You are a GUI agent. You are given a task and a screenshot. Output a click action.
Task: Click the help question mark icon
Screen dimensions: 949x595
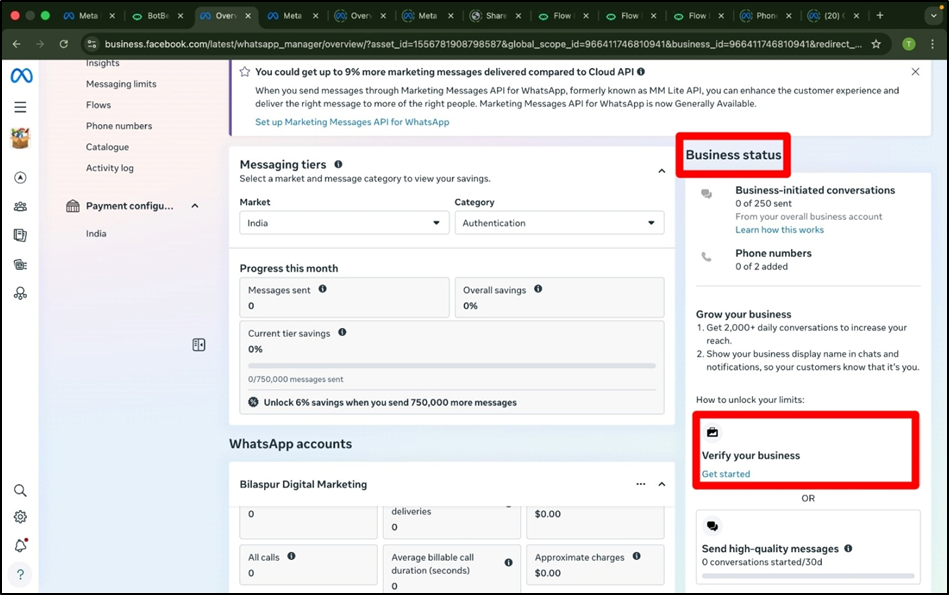tap(20, 574)
